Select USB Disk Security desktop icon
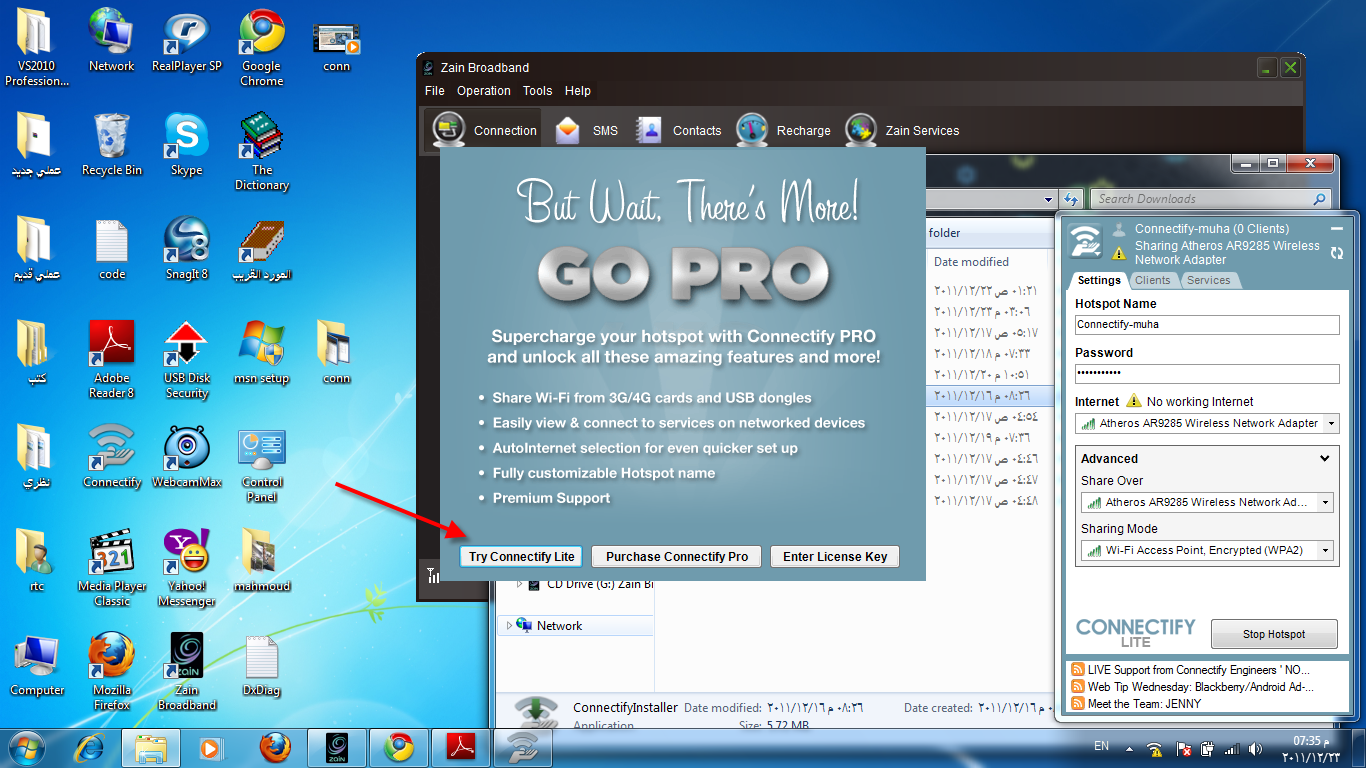 point(187,359)
